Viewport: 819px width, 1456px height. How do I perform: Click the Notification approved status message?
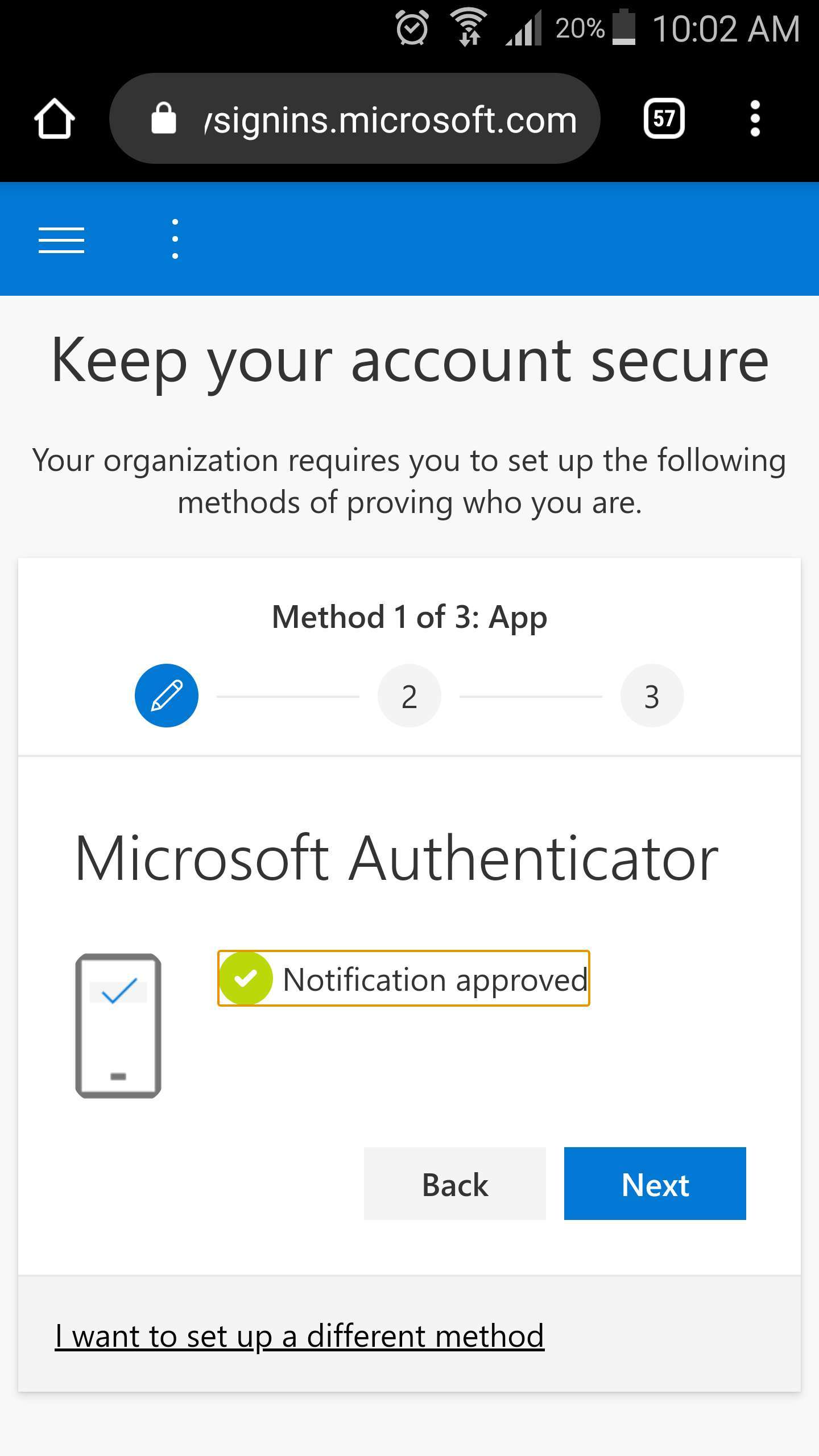(x=404, y=978)
